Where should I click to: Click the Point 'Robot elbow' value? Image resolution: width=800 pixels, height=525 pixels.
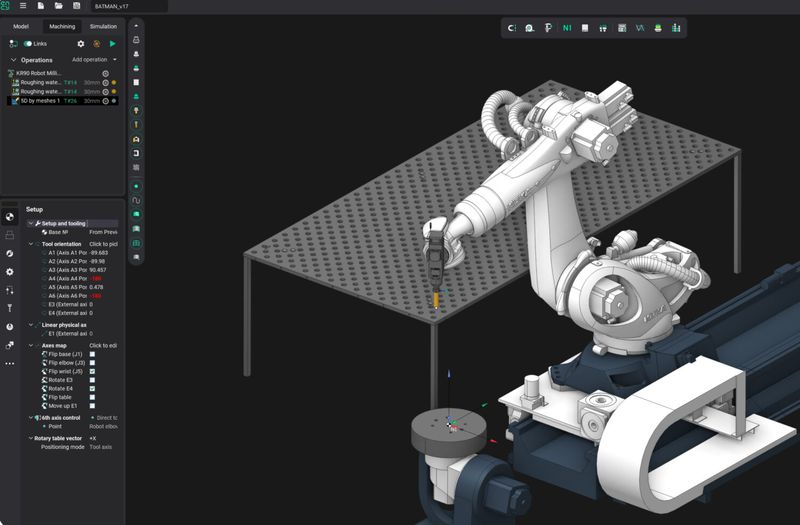coord(104,426)
